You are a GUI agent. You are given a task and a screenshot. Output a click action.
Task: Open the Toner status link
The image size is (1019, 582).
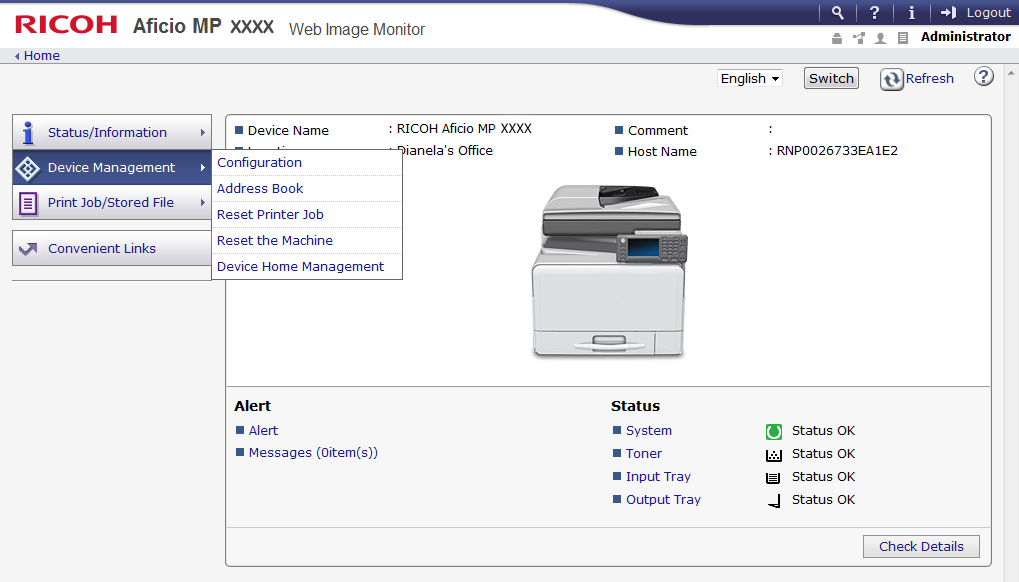pyautogui.click(x=644, y=454)
